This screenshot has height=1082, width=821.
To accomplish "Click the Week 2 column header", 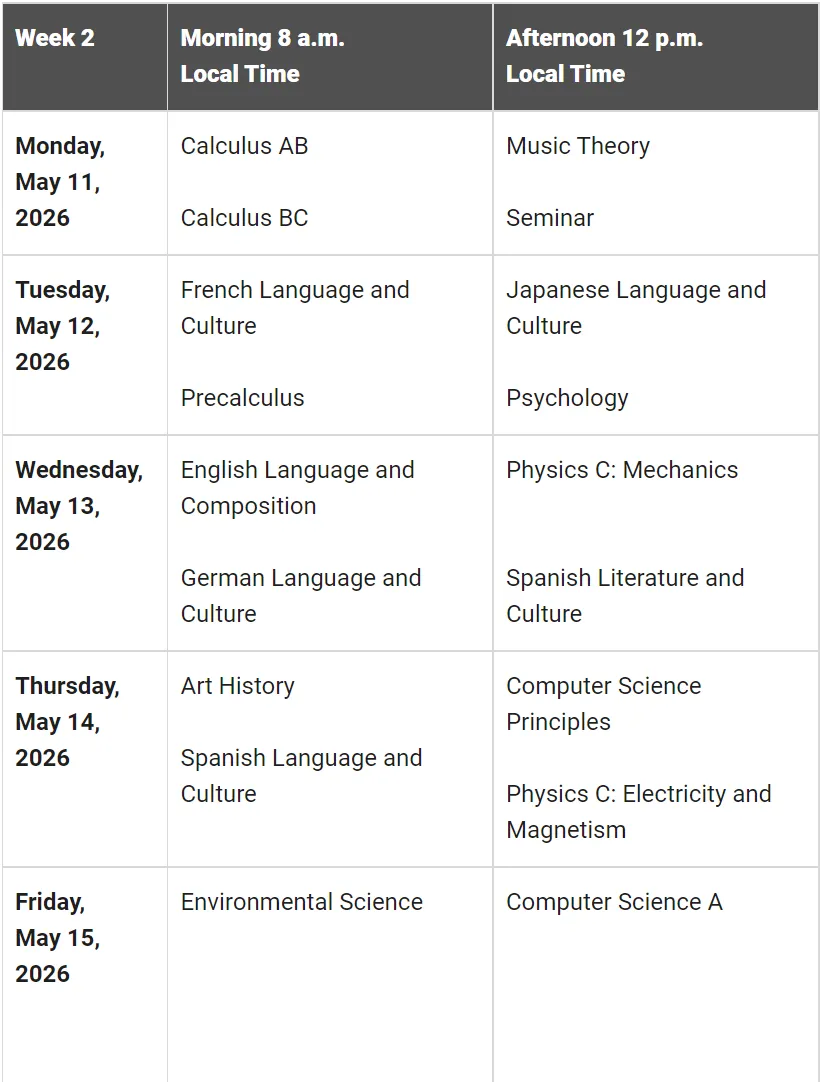I will pos(55,38).
